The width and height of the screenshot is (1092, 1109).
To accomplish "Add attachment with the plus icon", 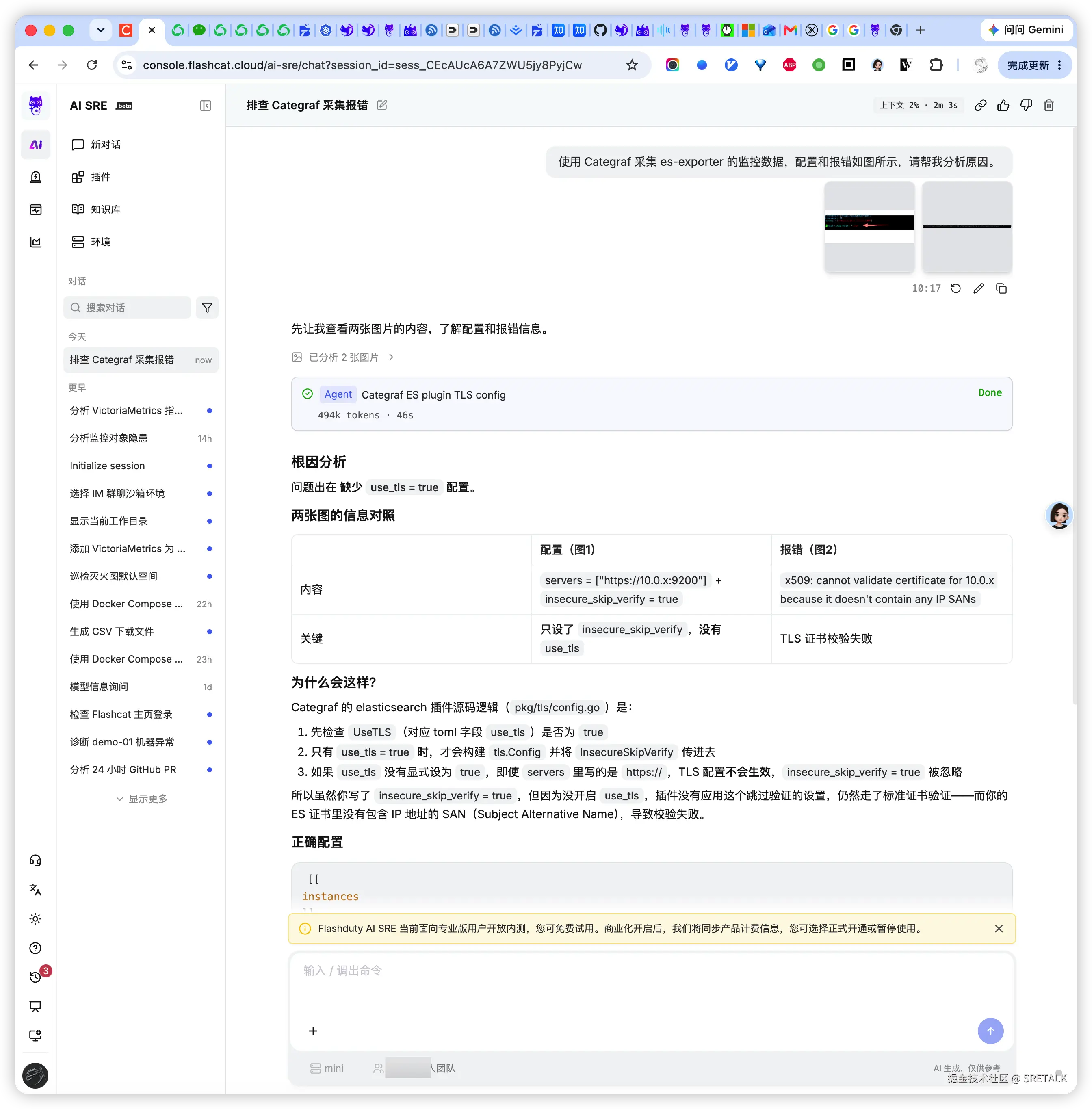I will (x=313, y=1031).
